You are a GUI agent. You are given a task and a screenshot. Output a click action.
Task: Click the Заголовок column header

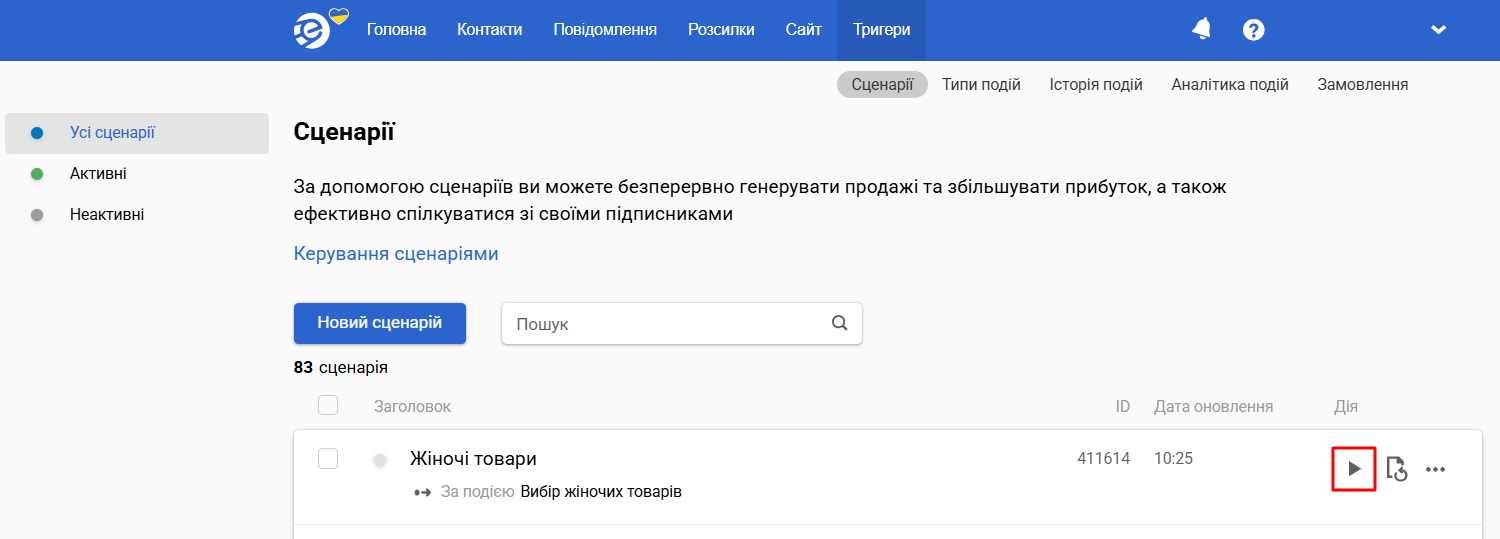412,407
